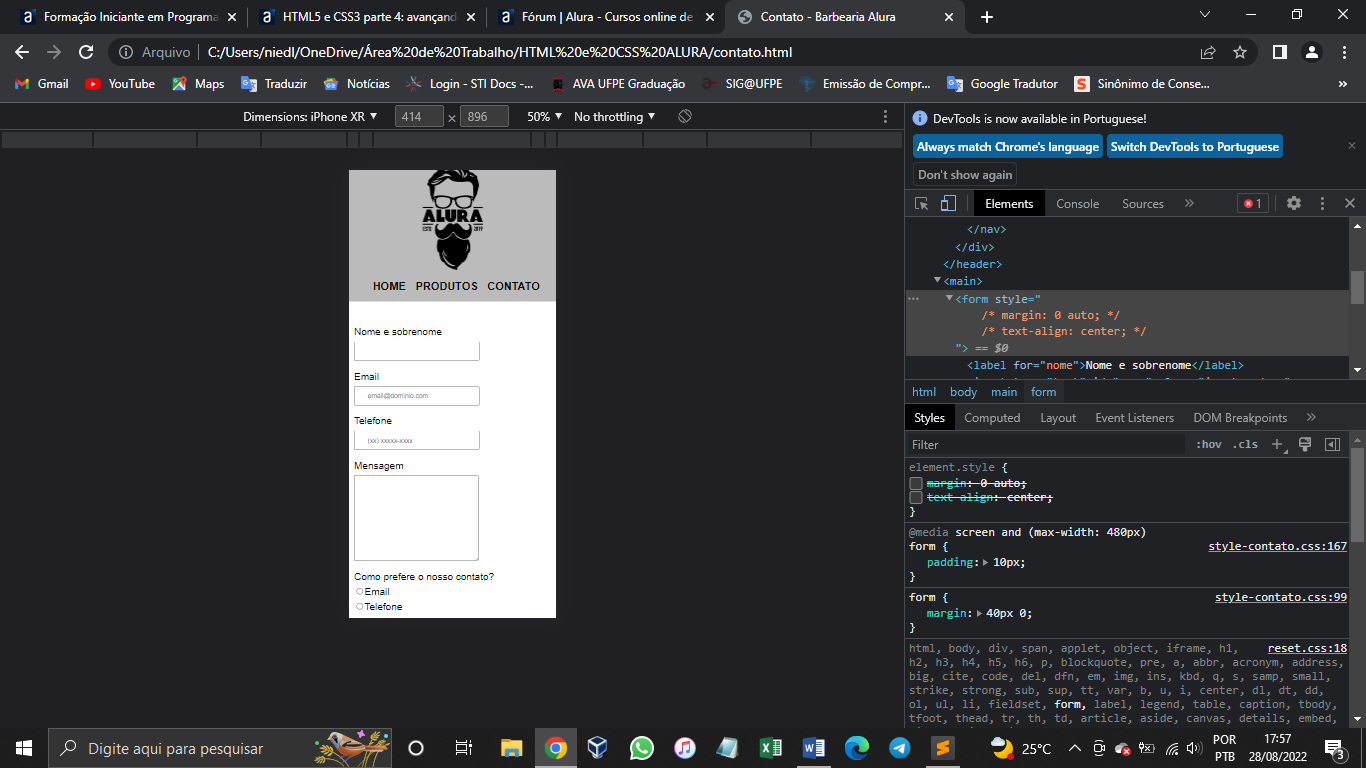The image size is (1366, 768).
Task: Add a new style rule plus icon
Action: tap(1277, 444)
